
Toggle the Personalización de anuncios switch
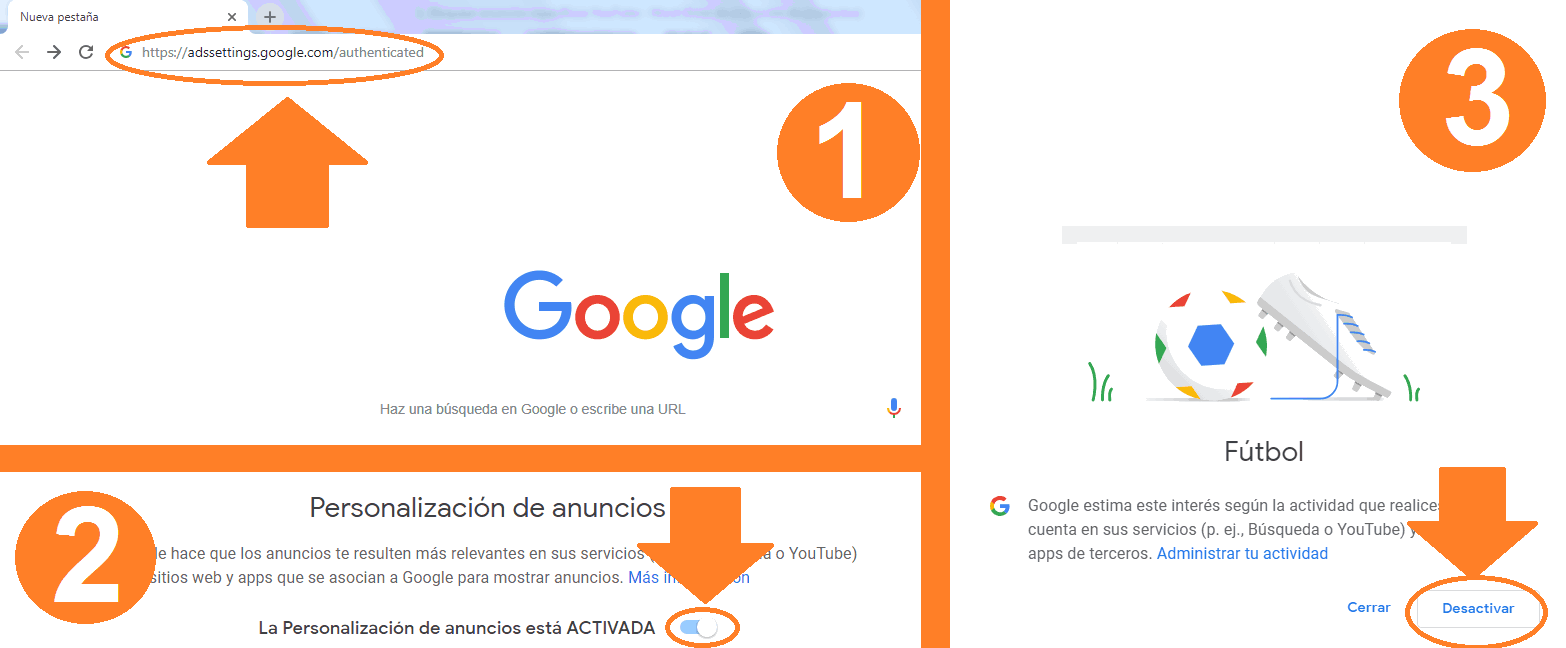coord(698,628)
